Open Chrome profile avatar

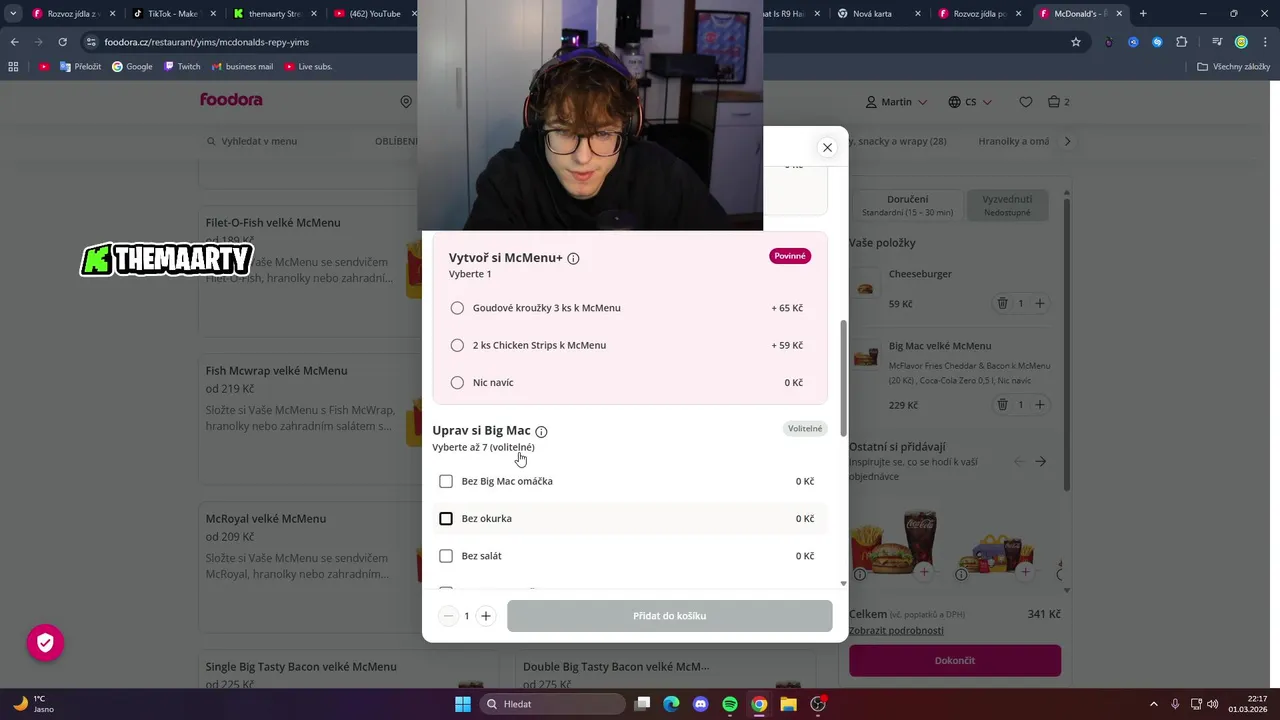pyautogui.click(x=1241, y=42)
